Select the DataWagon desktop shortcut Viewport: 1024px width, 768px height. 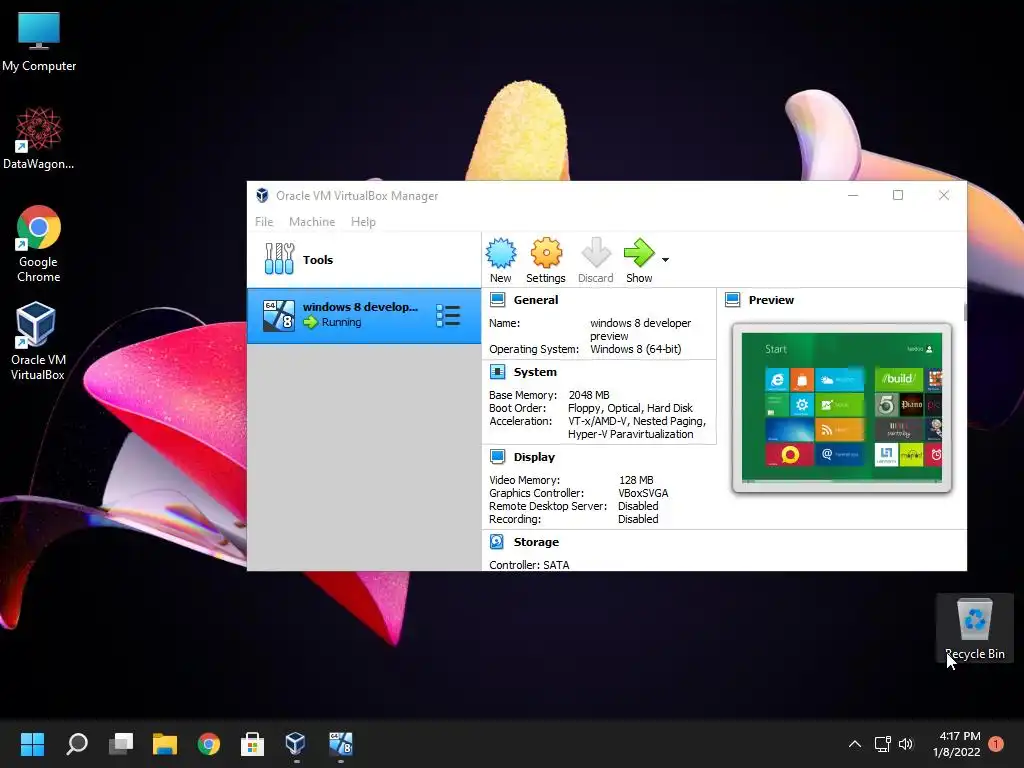(39, 138)
